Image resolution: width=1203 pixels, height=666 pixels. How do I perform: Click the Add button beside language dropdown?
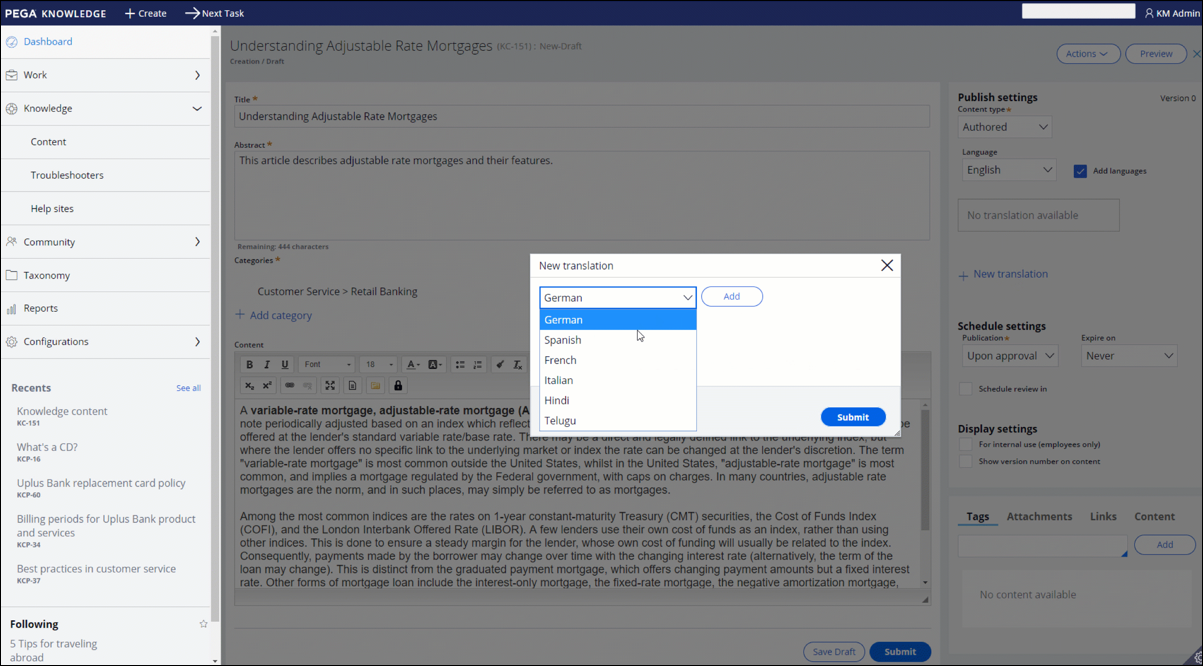coord(731,297)
